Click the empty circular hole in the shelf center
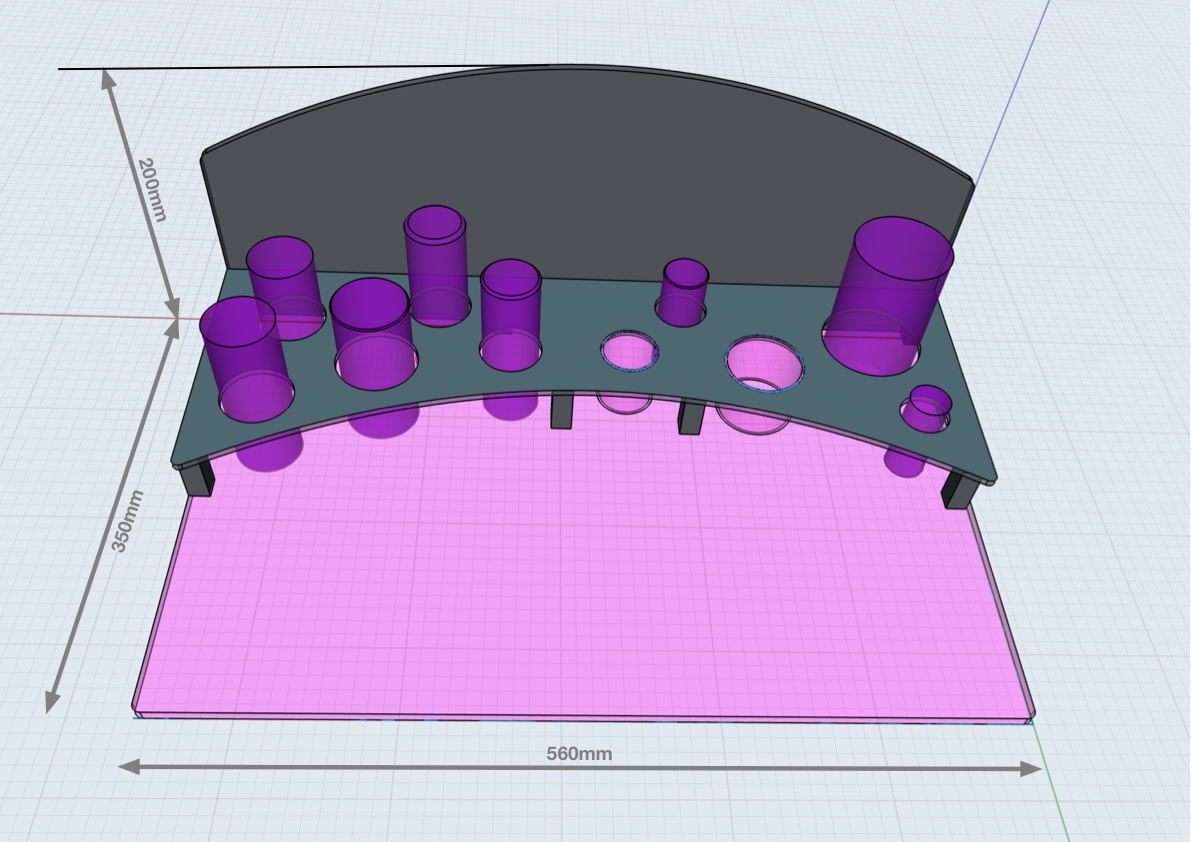The height and width of the screenshot is (842, 1191). (x=627, y=350)
